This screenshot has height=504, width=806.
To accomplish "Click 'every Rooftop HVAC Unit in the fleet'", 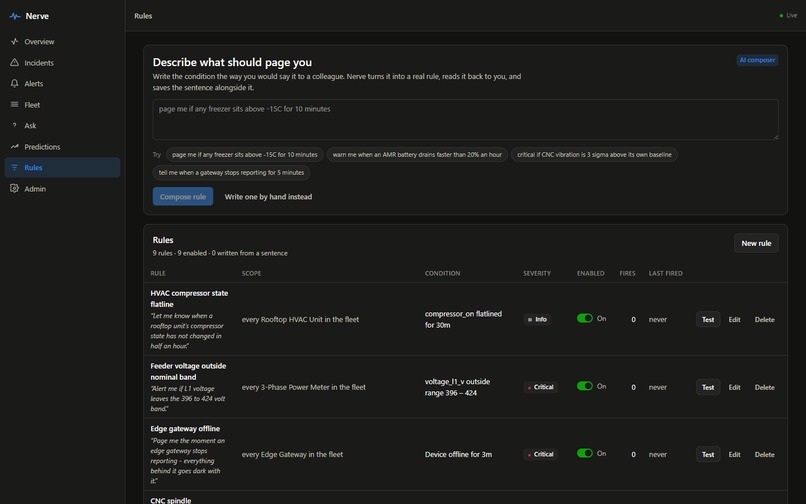I will coord(300,319).
